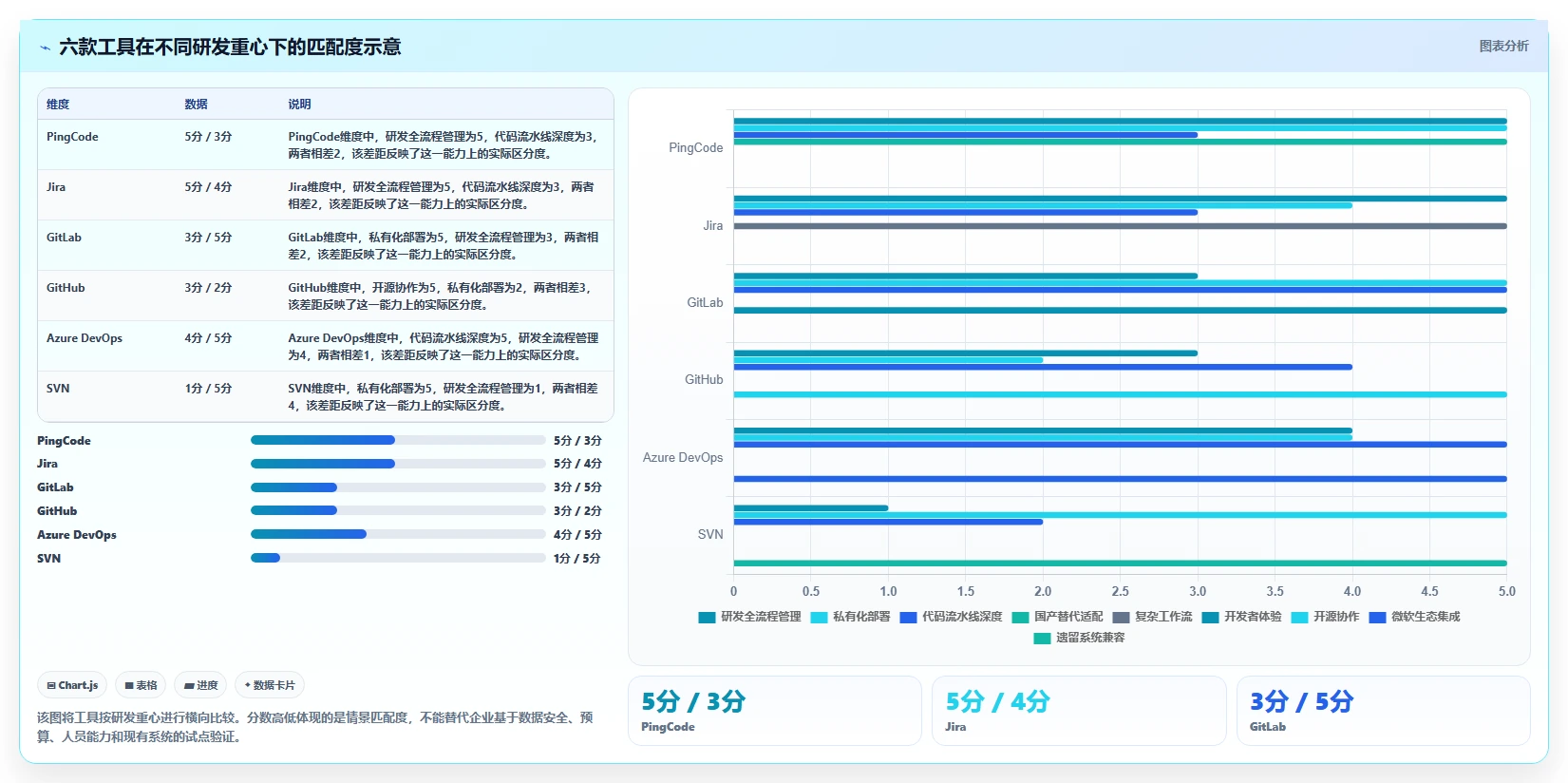The height and width of the screenshot is (783, 1568).
Task: Select the Jira name cell in the table
Action: pos(106,195)
